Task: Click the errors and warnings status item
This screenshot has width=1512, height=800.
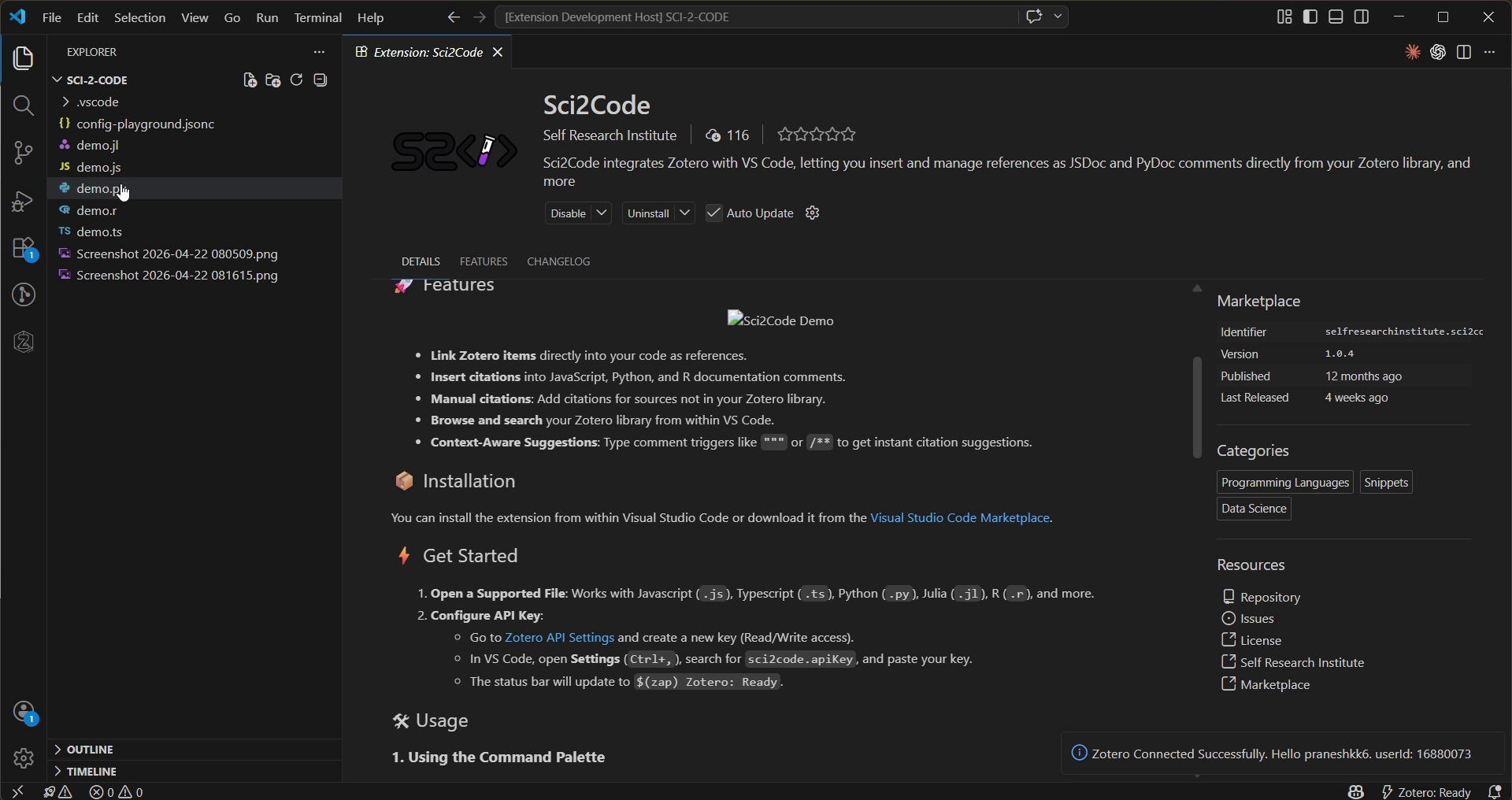Action: pyautogui.click(x=116, y=792)
